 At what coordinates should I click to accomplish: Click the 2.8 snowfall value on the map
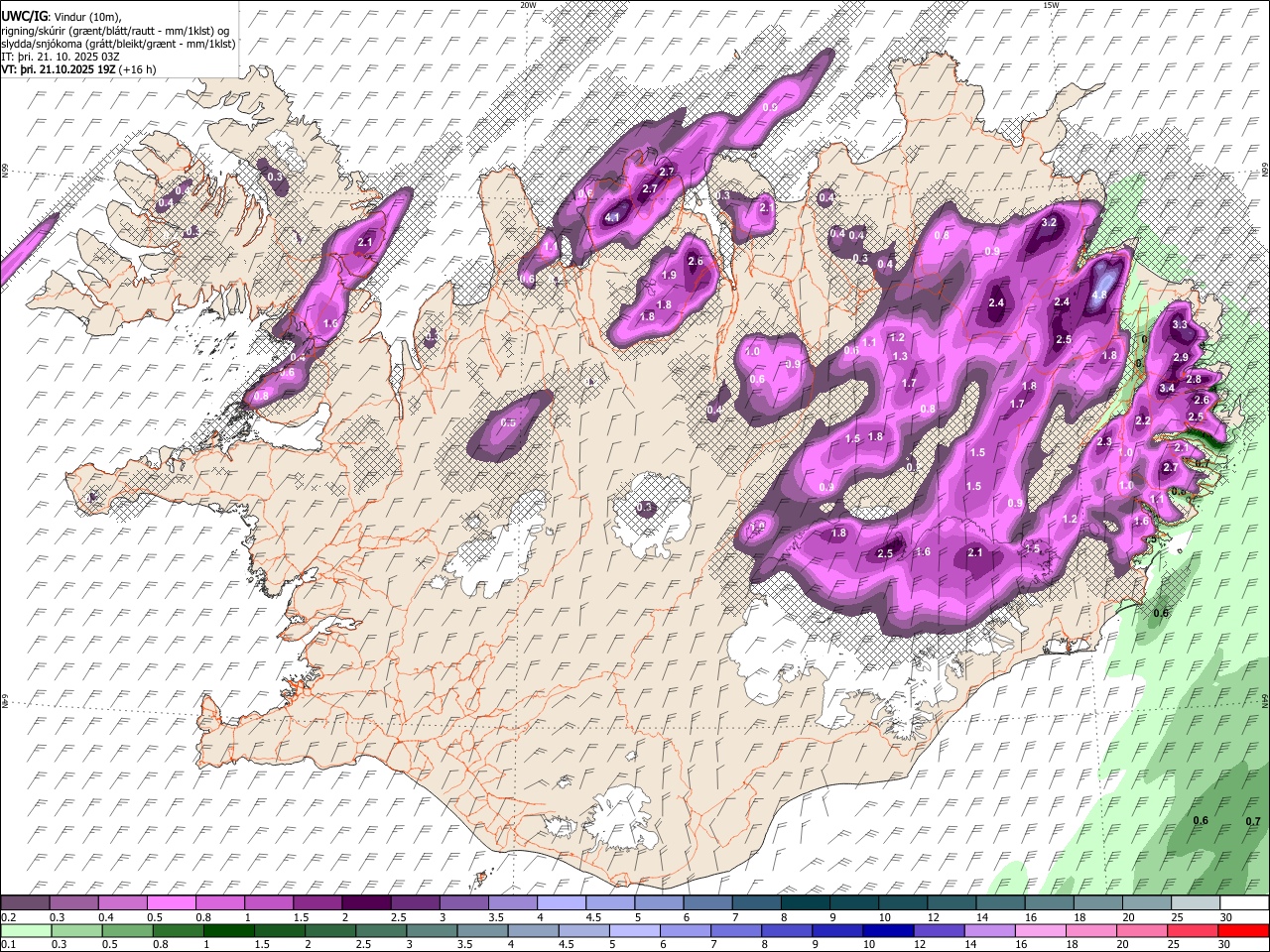[1194, 379]
